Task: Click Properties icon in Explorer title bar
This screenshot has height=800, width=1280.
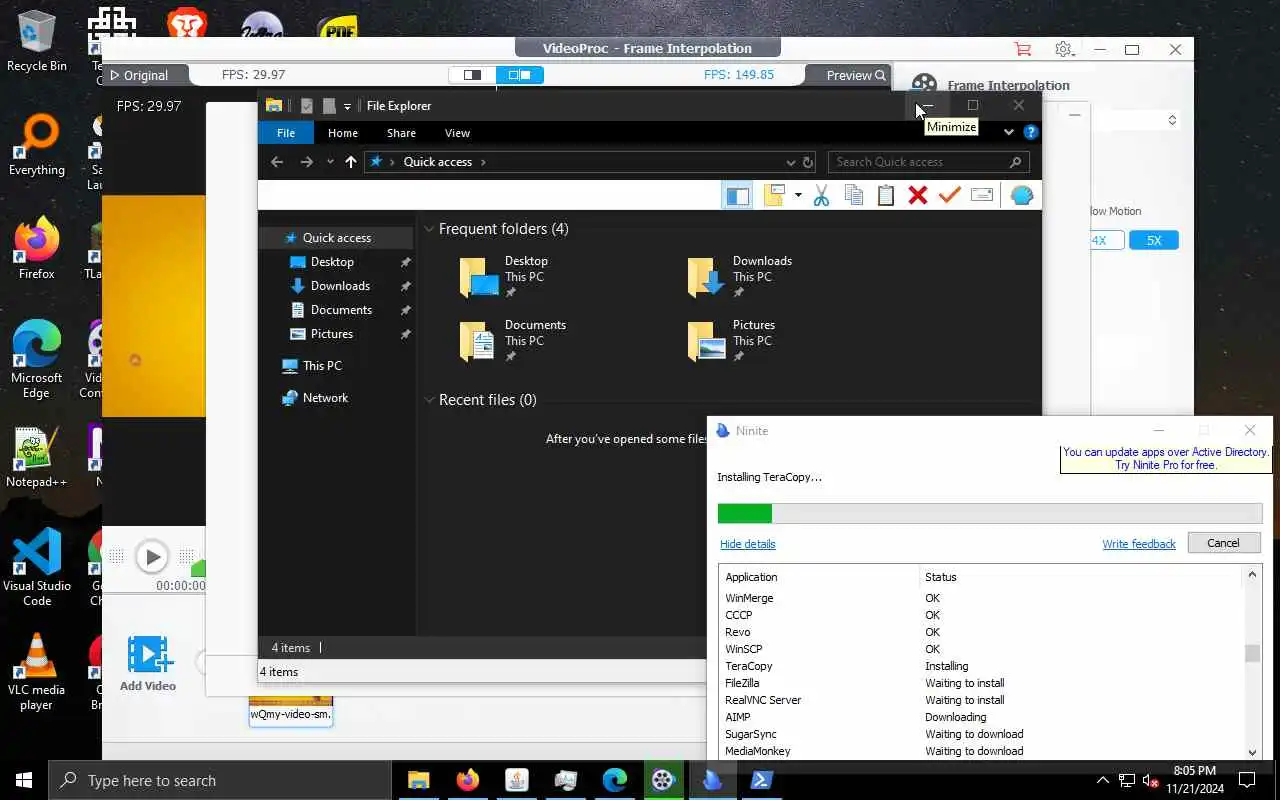Action: click(306, 106)
